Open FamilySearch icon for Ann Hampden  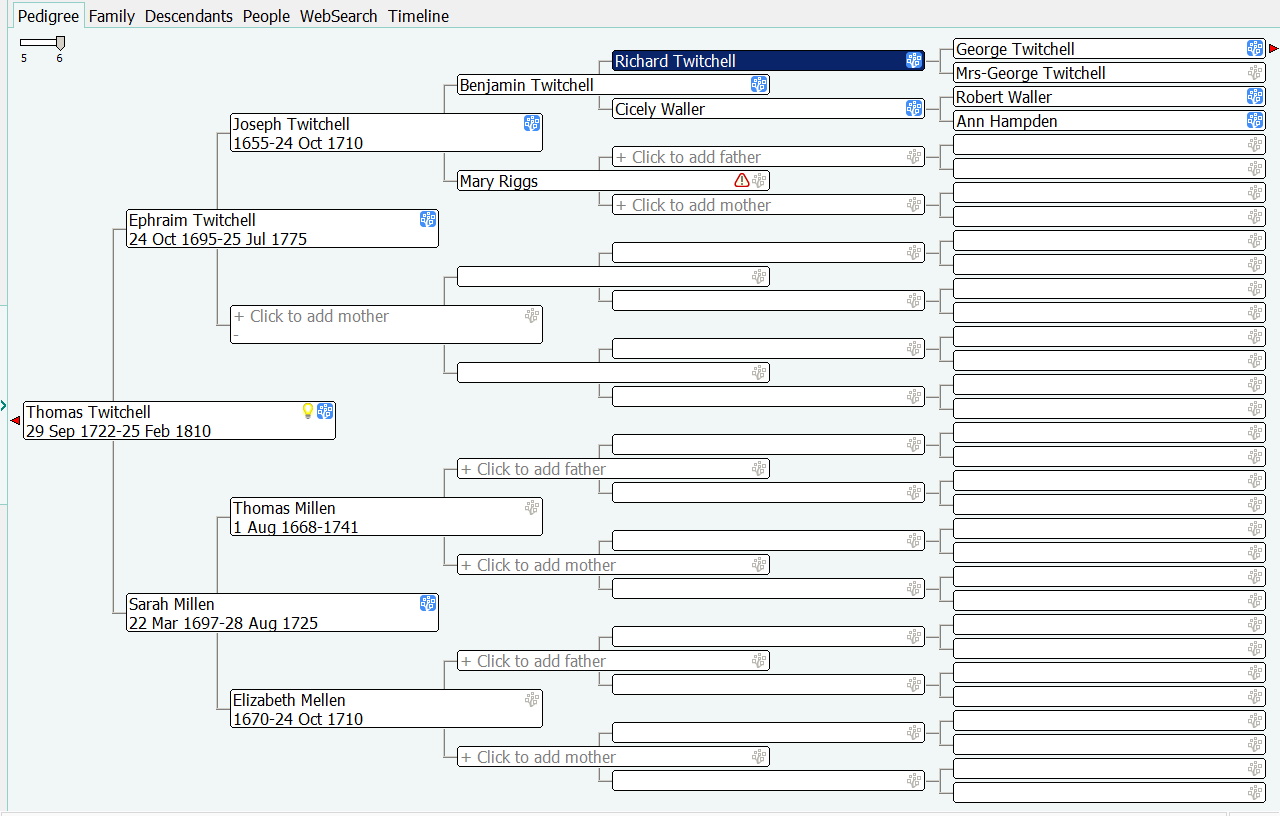pyautogui.click(x=1255, y=120)
